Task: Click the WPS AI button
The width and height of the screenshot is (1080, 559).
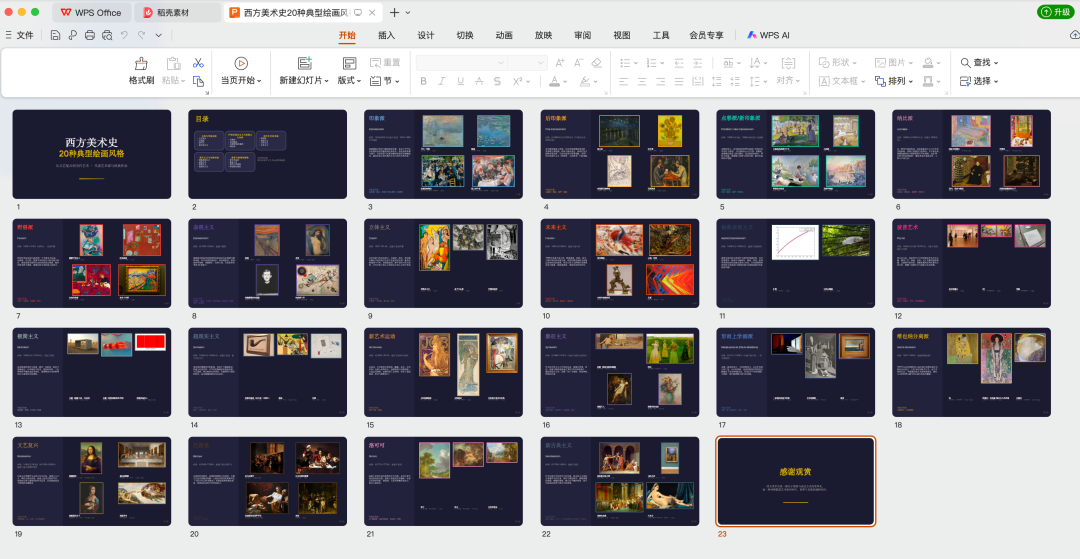Action: coord(769,35)
